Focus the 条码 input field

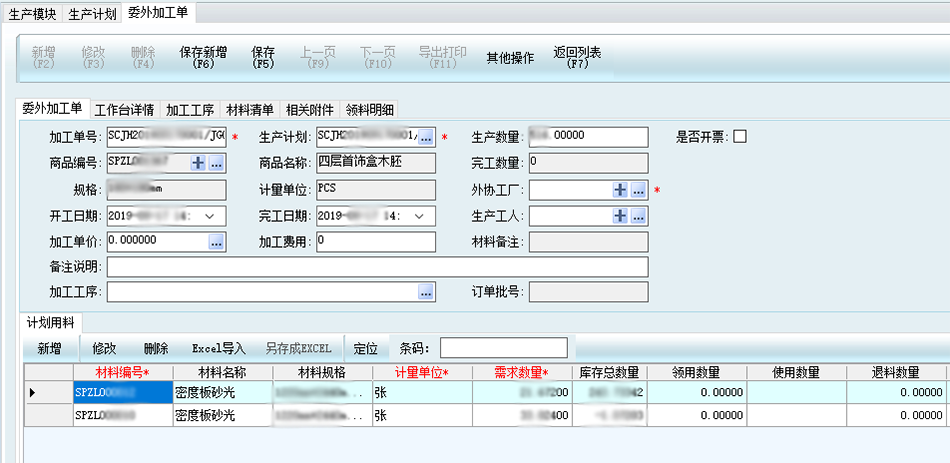[504, 348]
